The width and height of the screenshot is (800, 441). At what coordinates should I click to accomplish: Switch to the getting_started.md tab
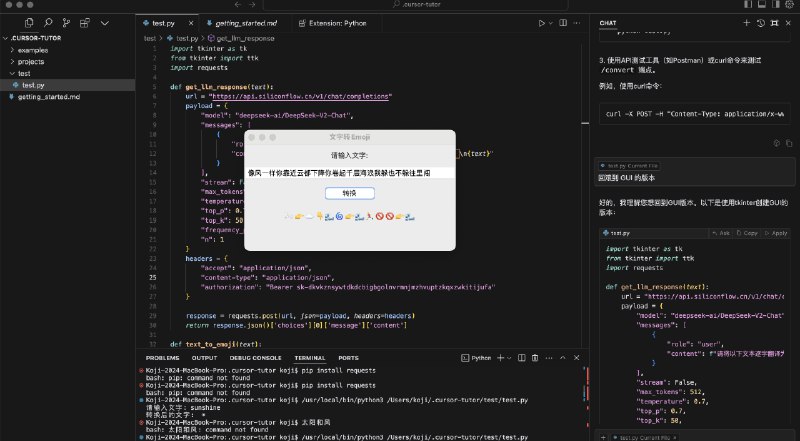(246, 23)
